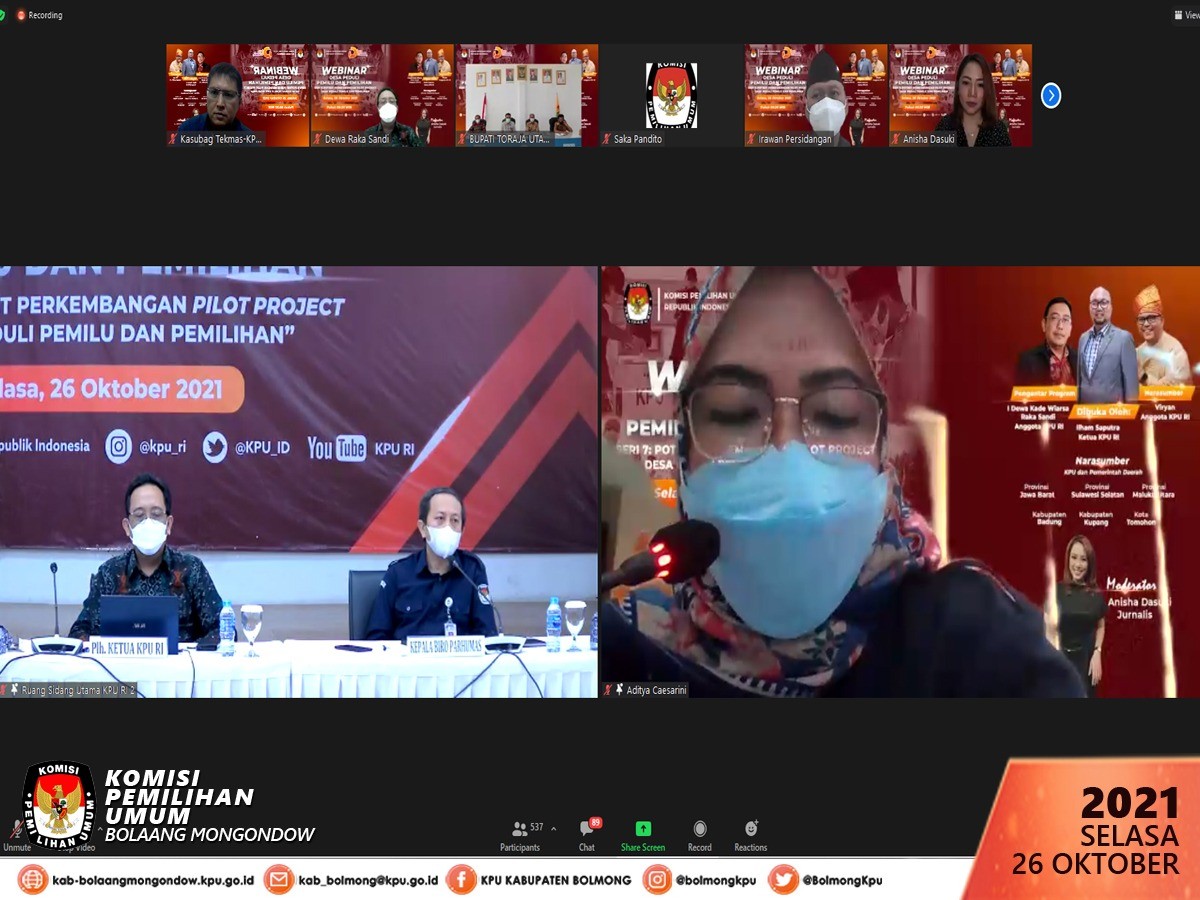Select Dewa Raka Sandi video thumbnail
Image resolution: width=1200 pixels, height=900 pixels.
(x=382, y=95)
